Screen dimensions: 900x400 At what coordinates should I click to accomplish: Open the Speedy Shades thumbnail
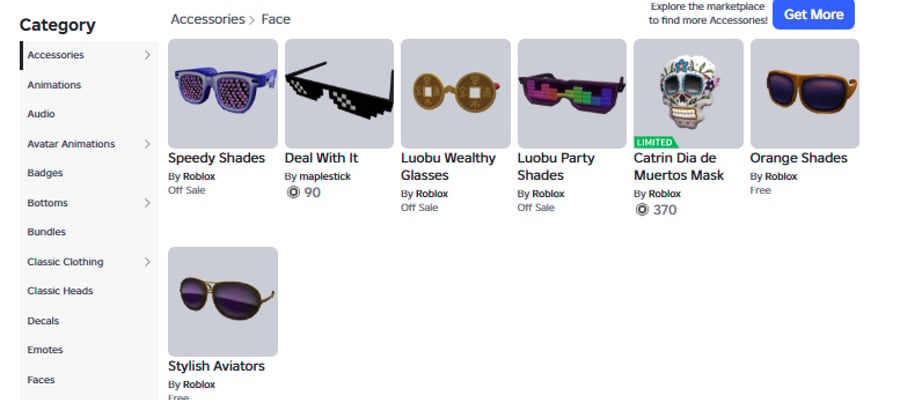click(223, 94)
